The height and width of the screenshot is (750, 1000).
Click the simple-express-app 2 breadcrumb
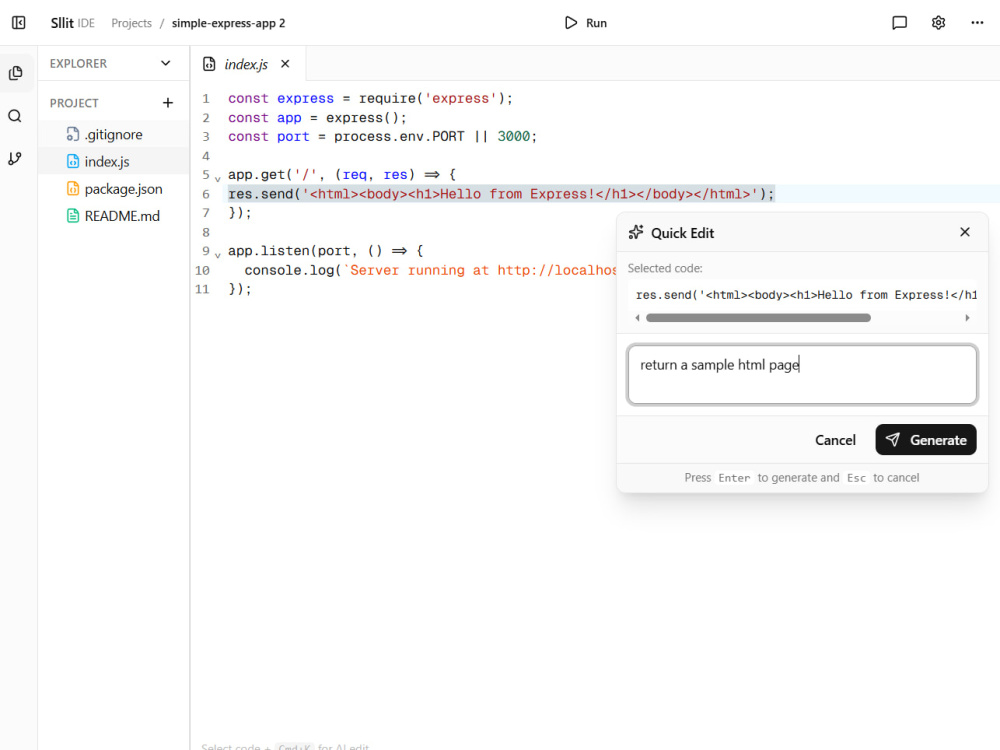[228, 23]
